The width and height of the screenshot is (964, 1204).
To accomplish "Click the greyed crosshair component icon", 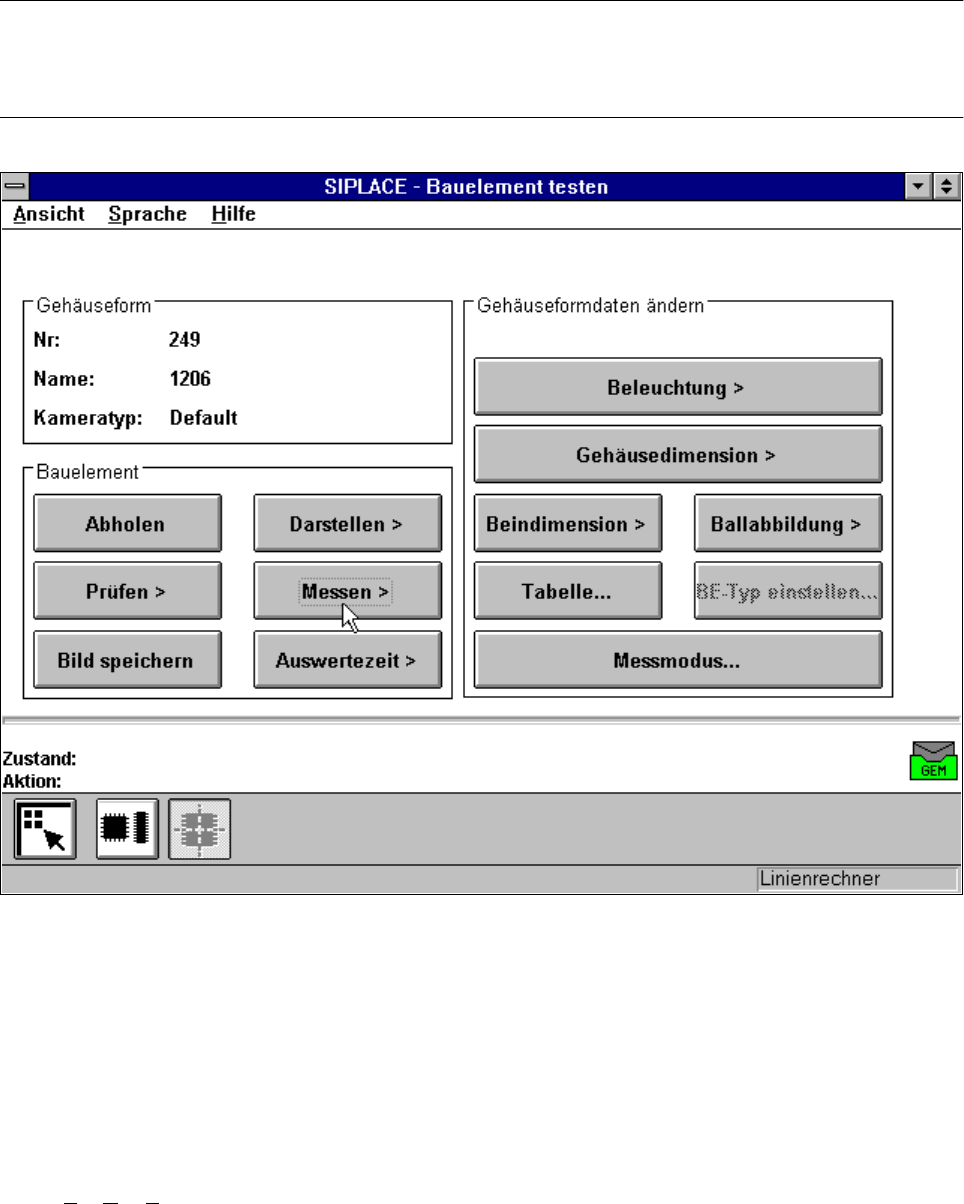I will click(x=200, y=830).
